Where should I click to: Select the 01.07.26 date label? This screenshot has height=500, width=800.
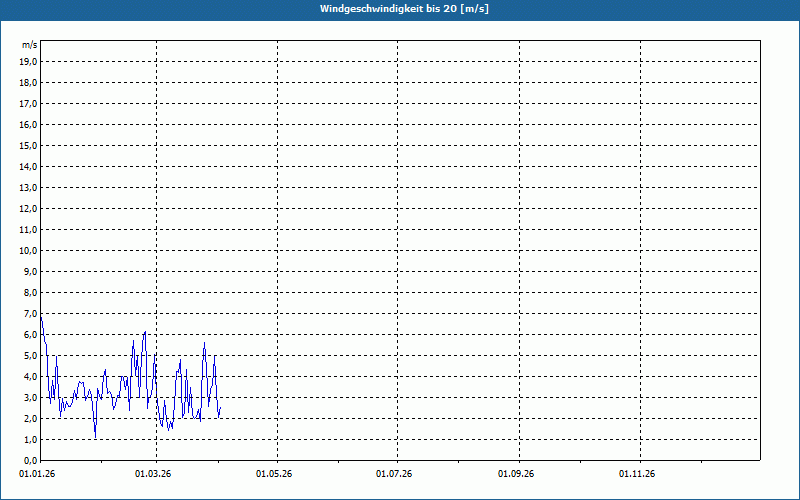(395, 474)
